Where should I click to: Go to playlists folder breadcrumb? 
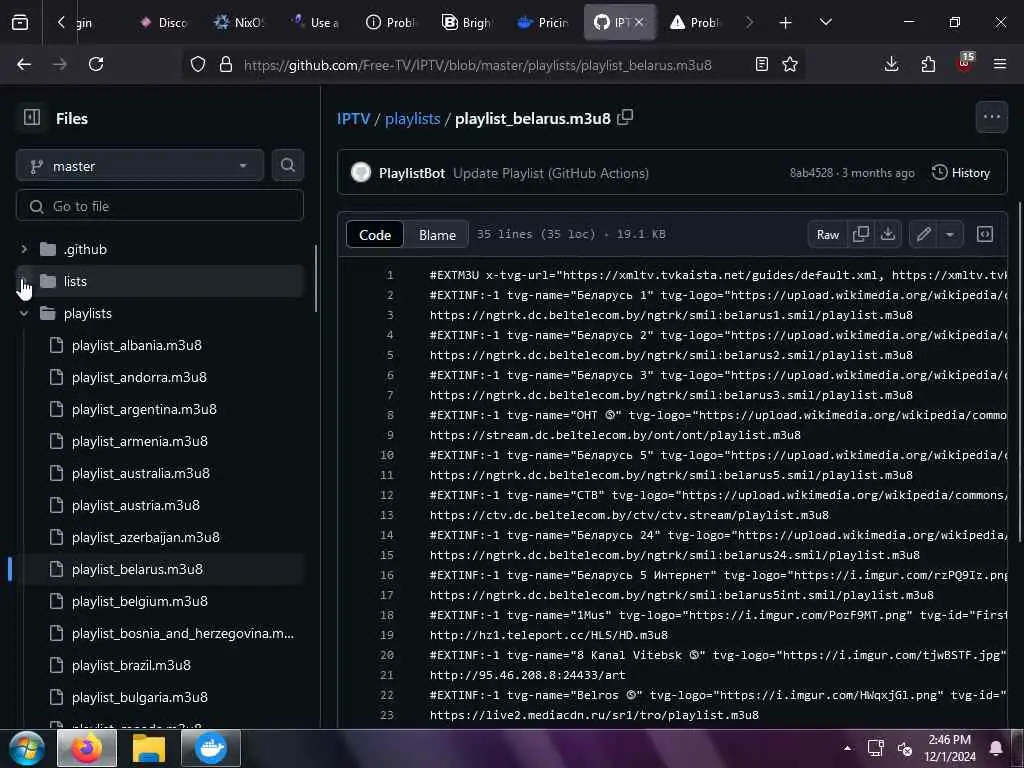click(x=412, y=118)
